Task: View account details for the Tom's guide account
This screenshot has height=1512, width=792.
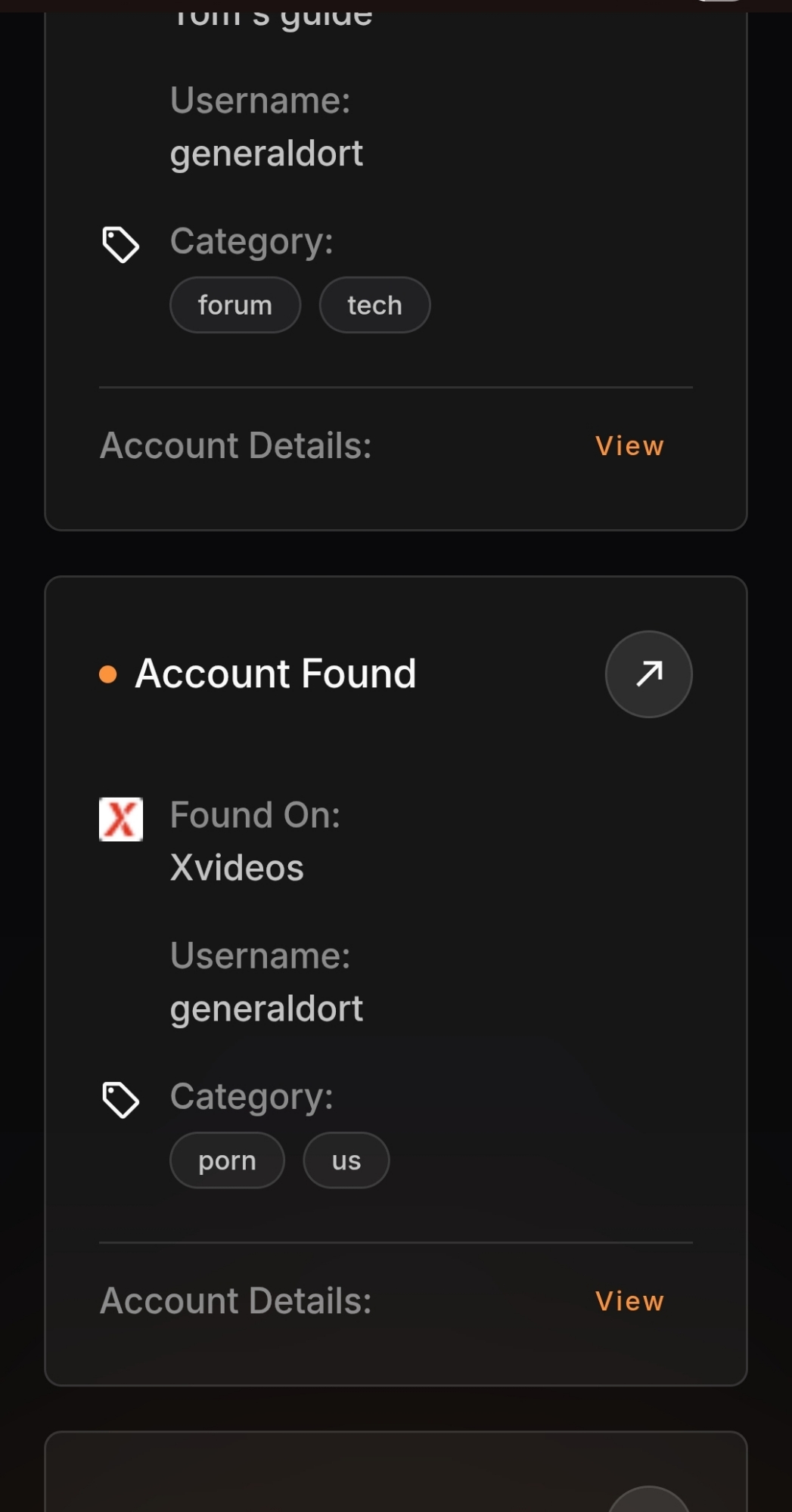Action: (629, 446)
